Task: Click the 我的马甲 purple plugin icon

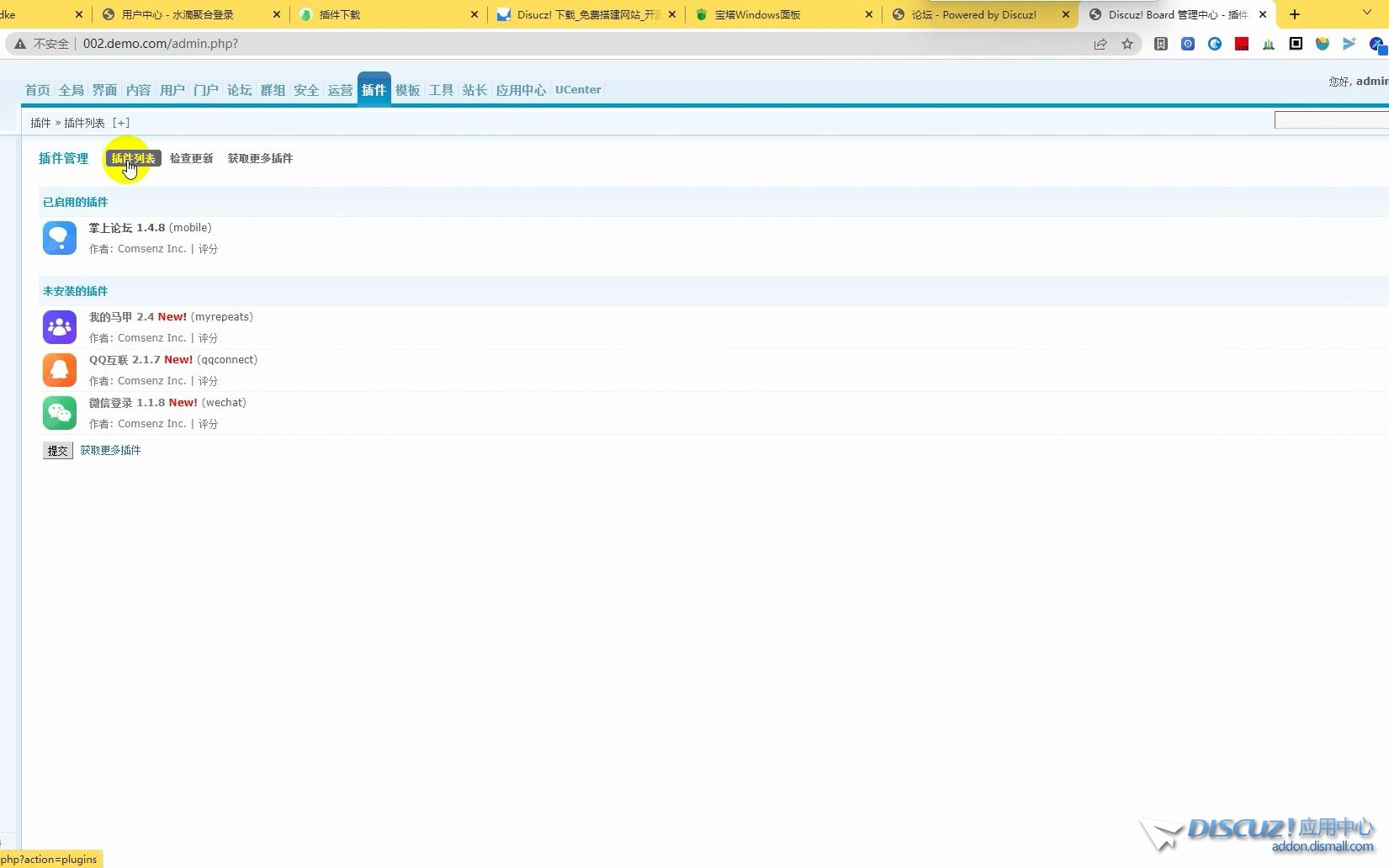Action: click(x=60, y=327)
